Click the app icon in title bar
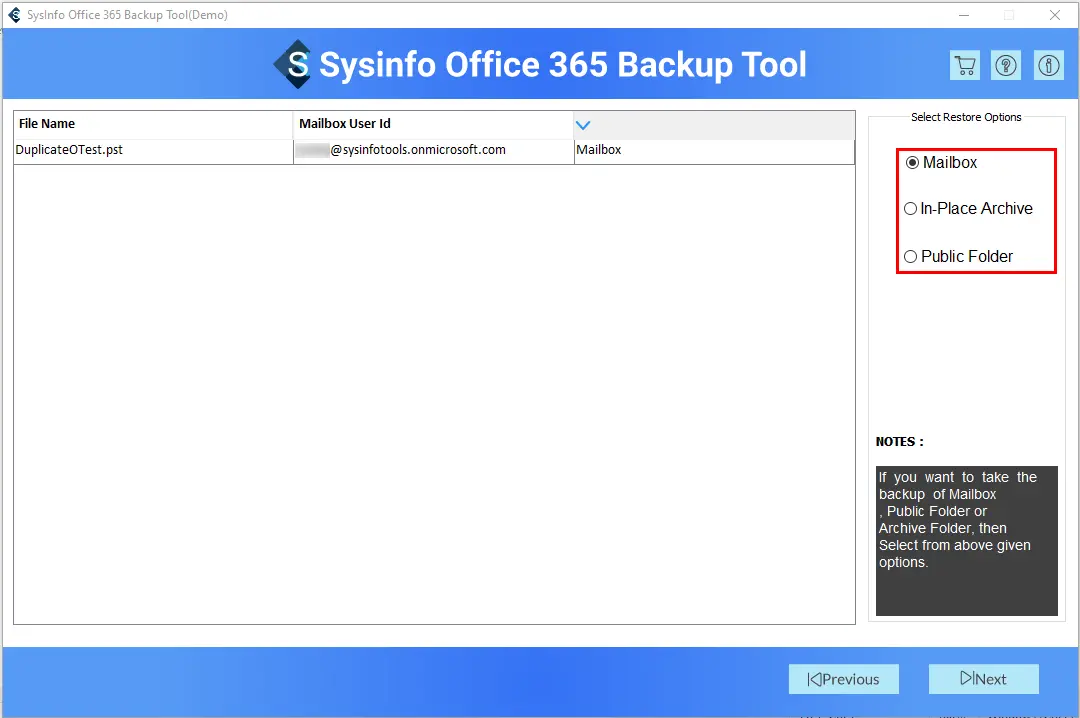Screen dimensions: 1080x718 click(14, 14)
